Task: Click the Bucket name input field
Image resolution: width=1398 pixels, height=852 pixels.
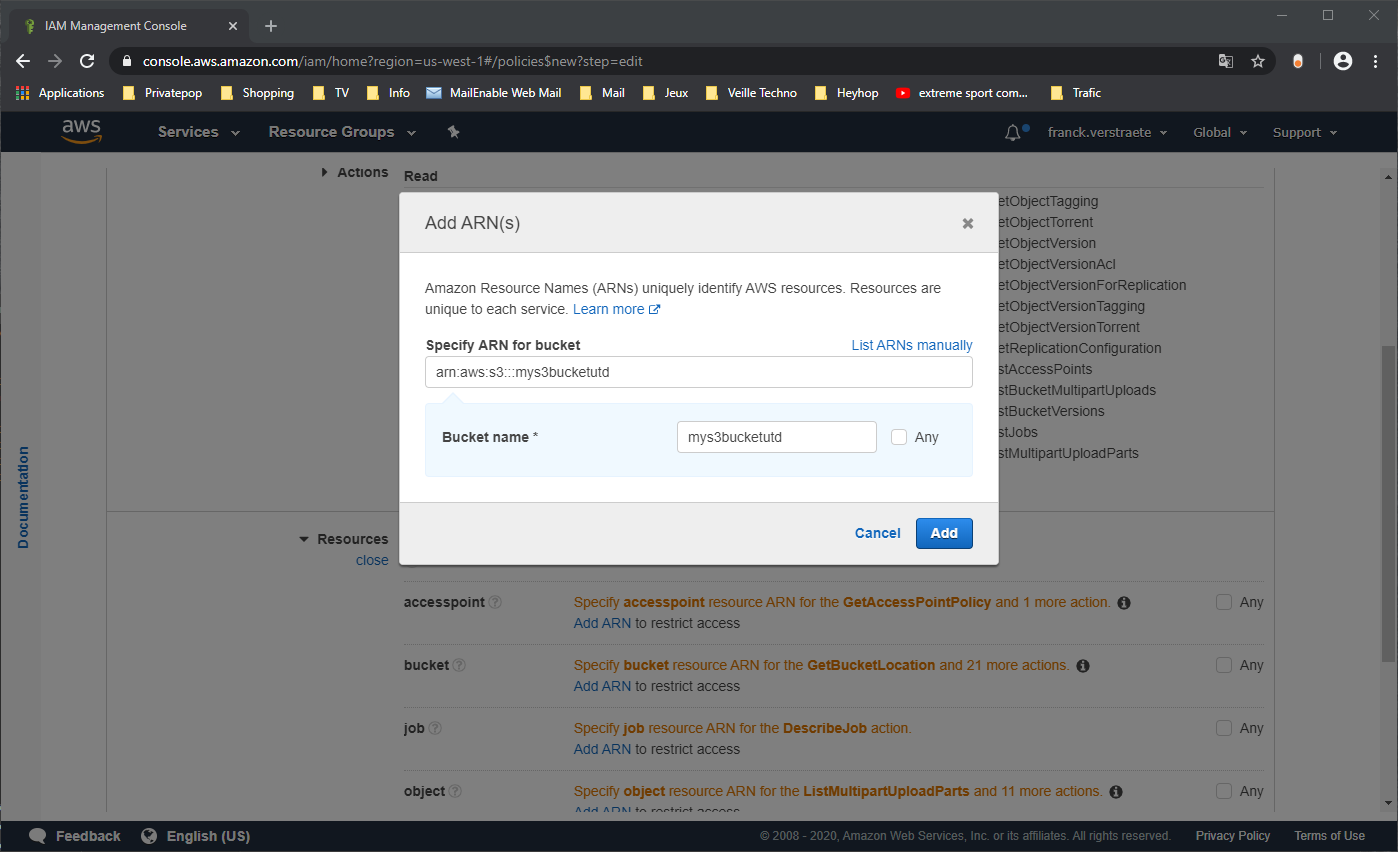Action: 777,437
